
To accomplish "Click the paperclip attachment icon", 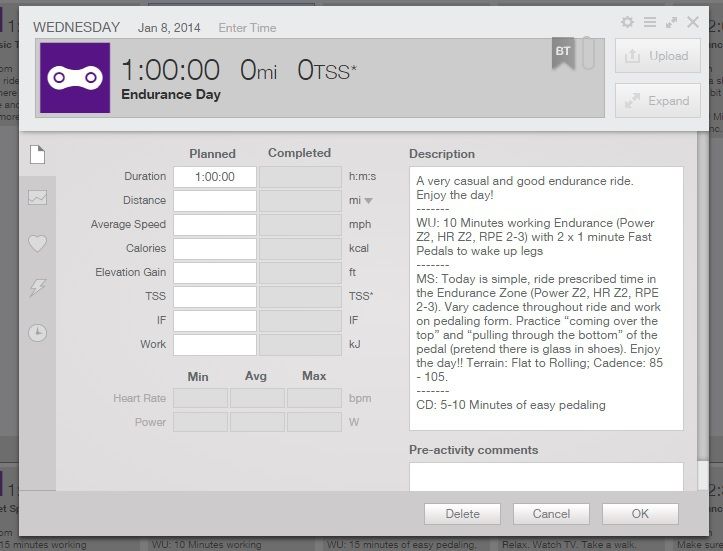I will tap(587, 53).
